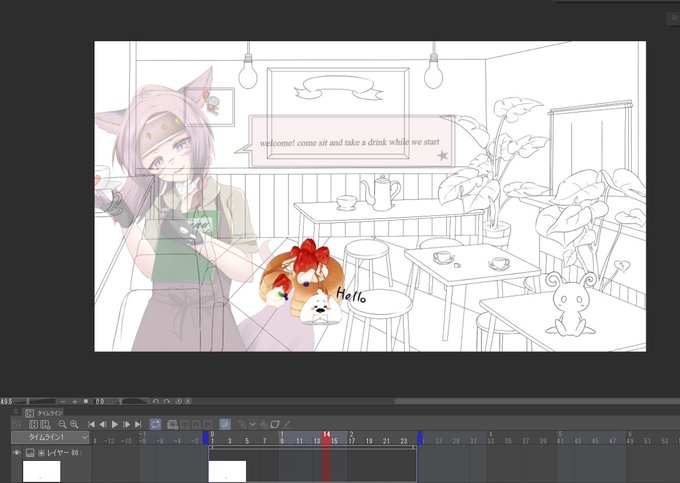The height and width of the screenshot is (483, 680).
Task: Rotate canvas right button
Action: coord(167,401)
